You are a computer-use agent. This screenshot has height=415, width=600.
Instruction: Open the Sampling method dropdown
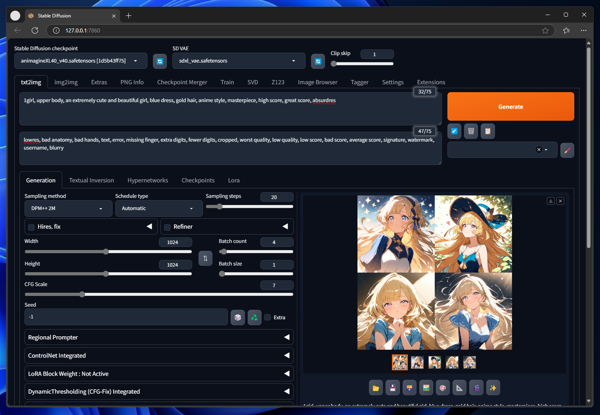68,208
